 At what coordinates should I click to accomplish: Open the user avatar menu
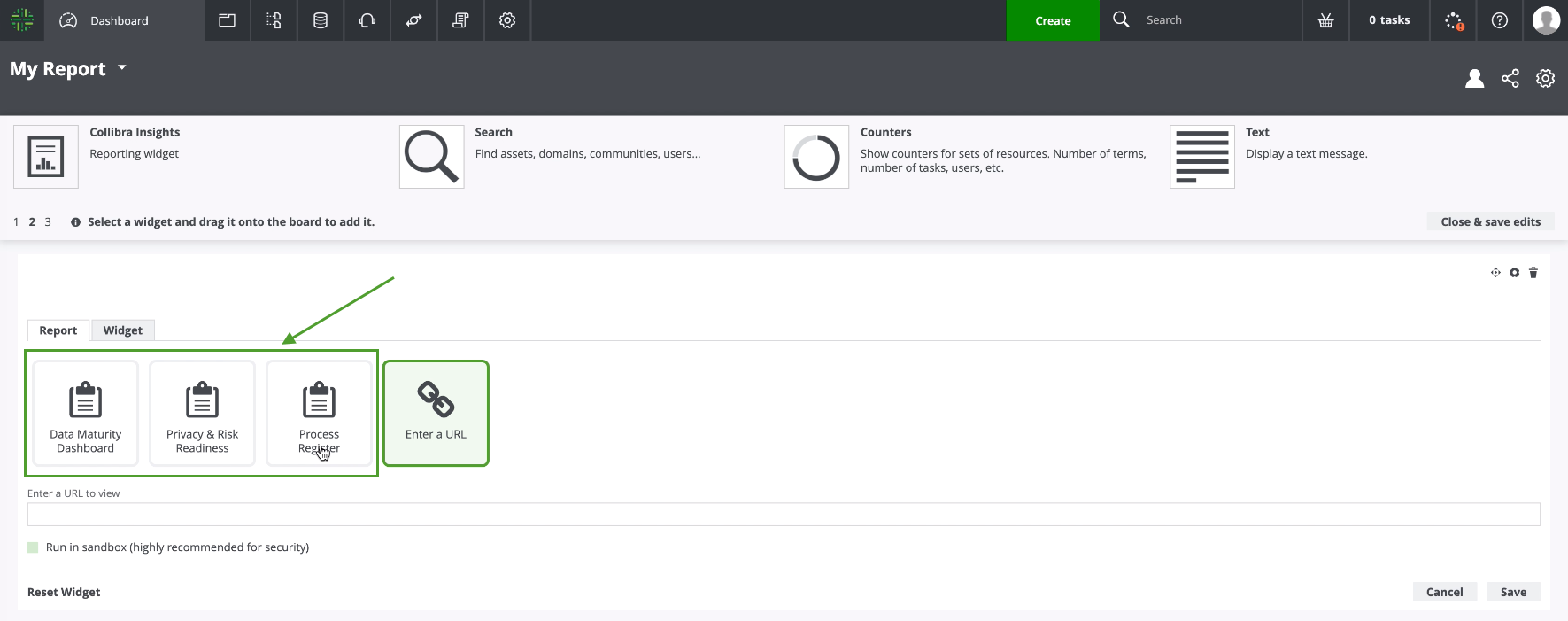pyautogui.click(x=1546, y=20)
